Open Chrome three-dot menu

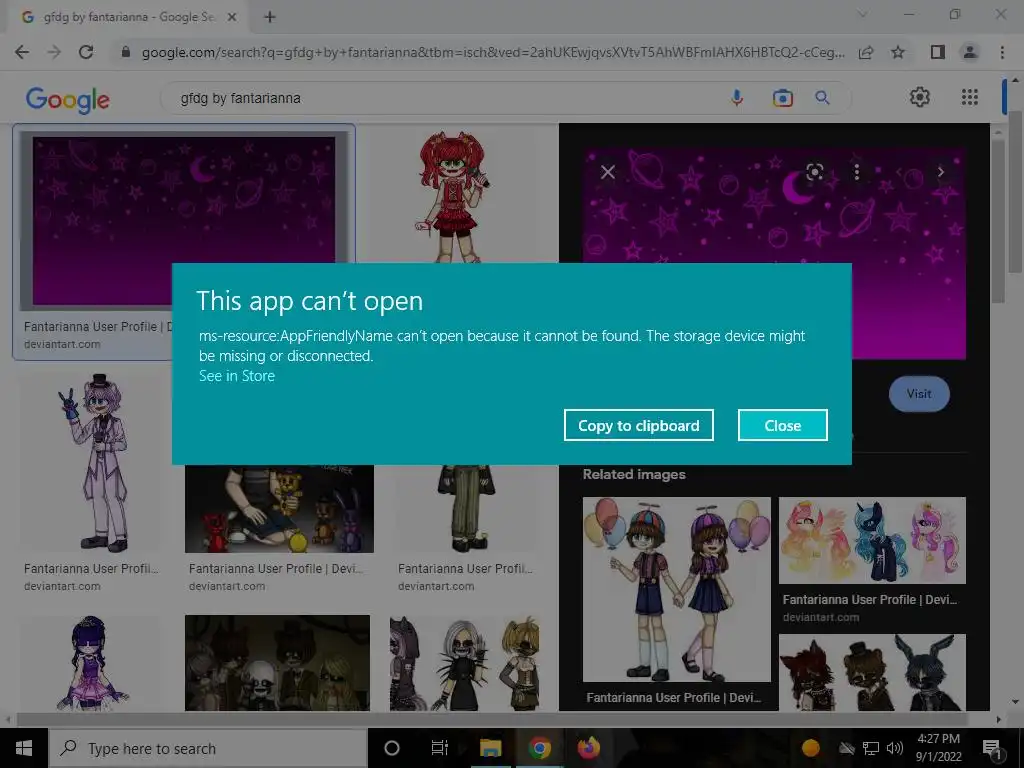[1002, 52]
